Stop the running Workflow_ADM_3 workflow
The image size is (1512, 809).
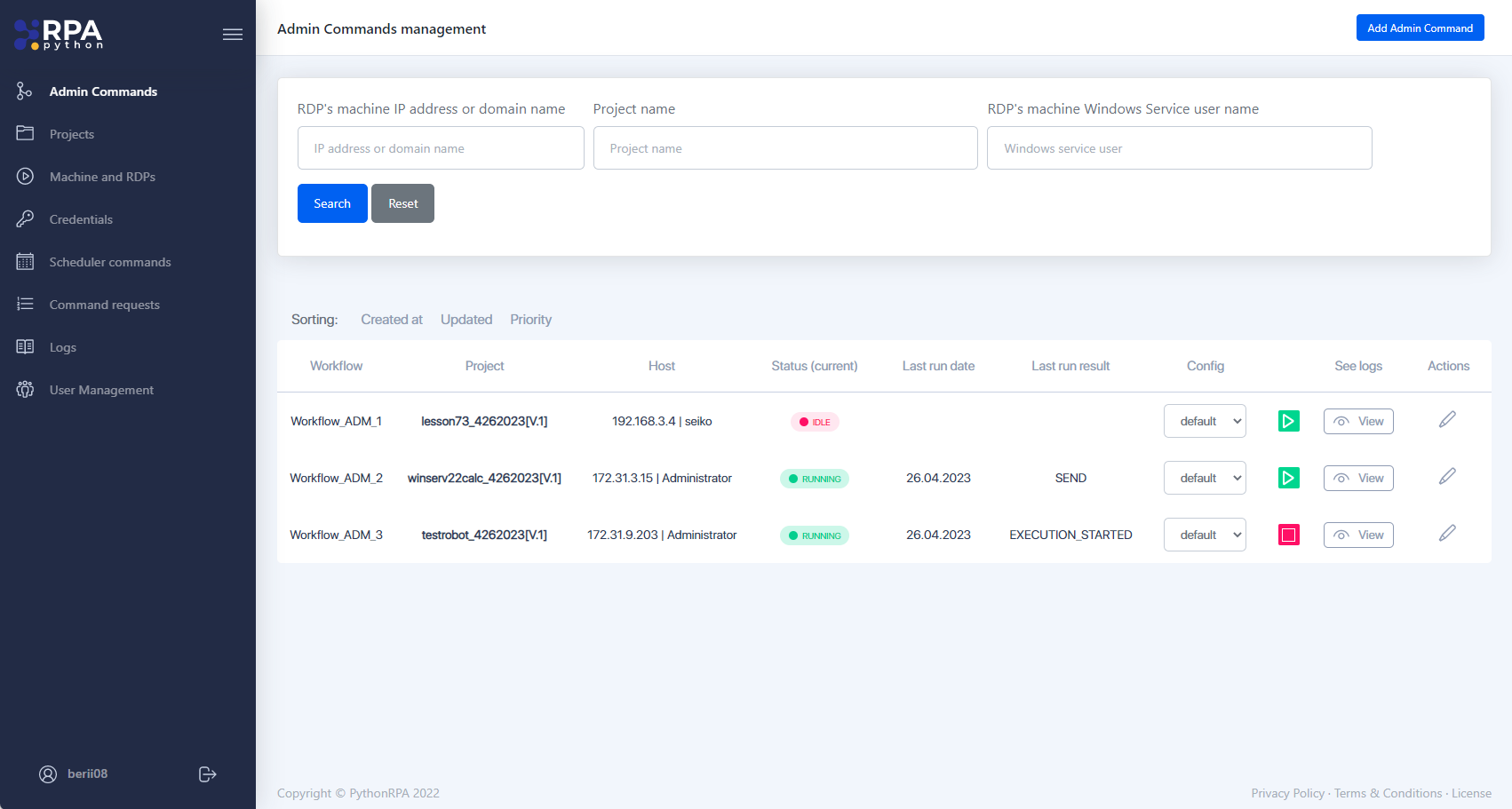1288,534
